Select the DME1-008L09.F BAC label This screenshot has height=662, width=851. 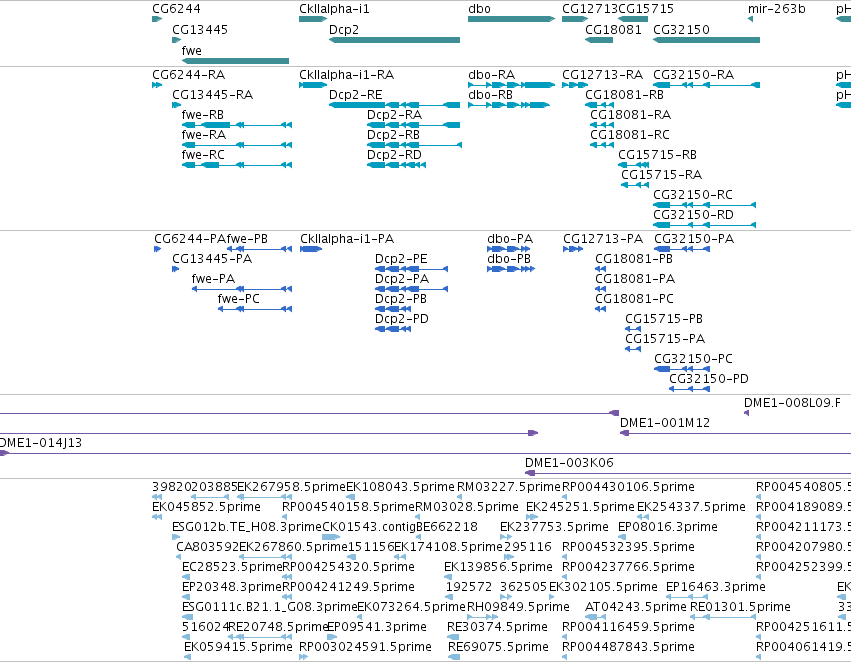coord(792,403)
